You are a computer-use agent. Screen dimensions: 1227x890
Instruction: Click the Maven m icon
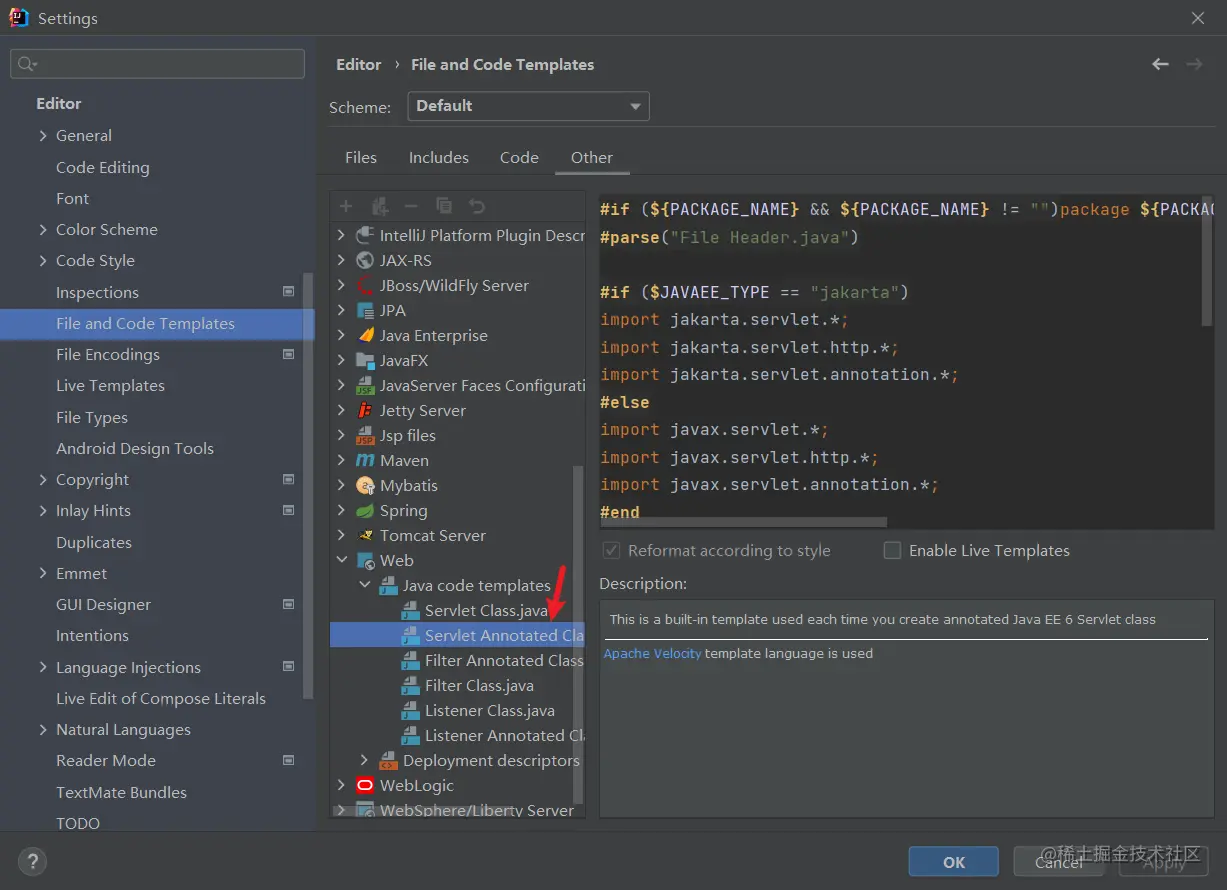click(x=365, y=460)
